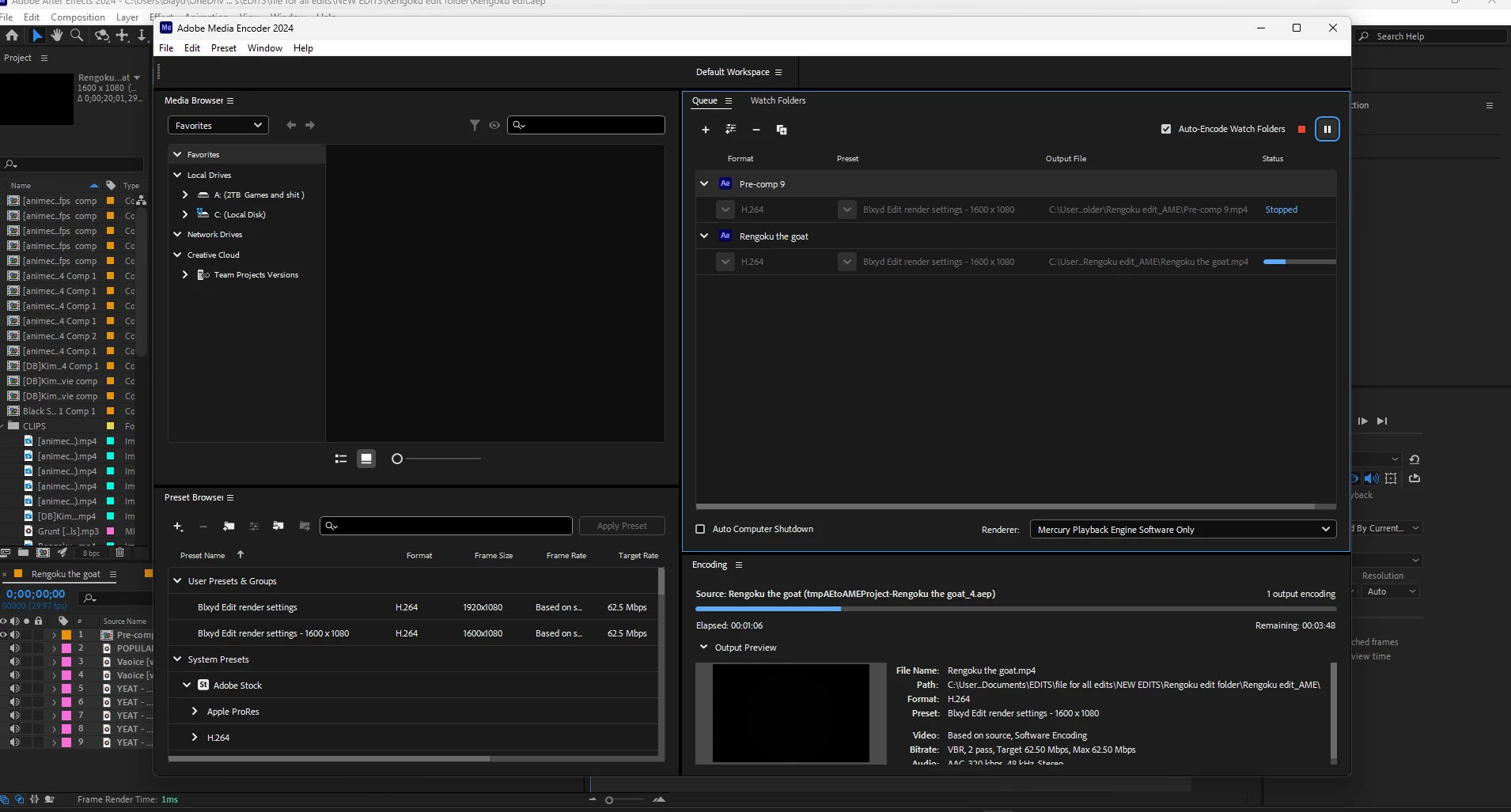1511x812 pixels.
Task: Open the Encoding panel menu
Action: (x=739, y=565)
